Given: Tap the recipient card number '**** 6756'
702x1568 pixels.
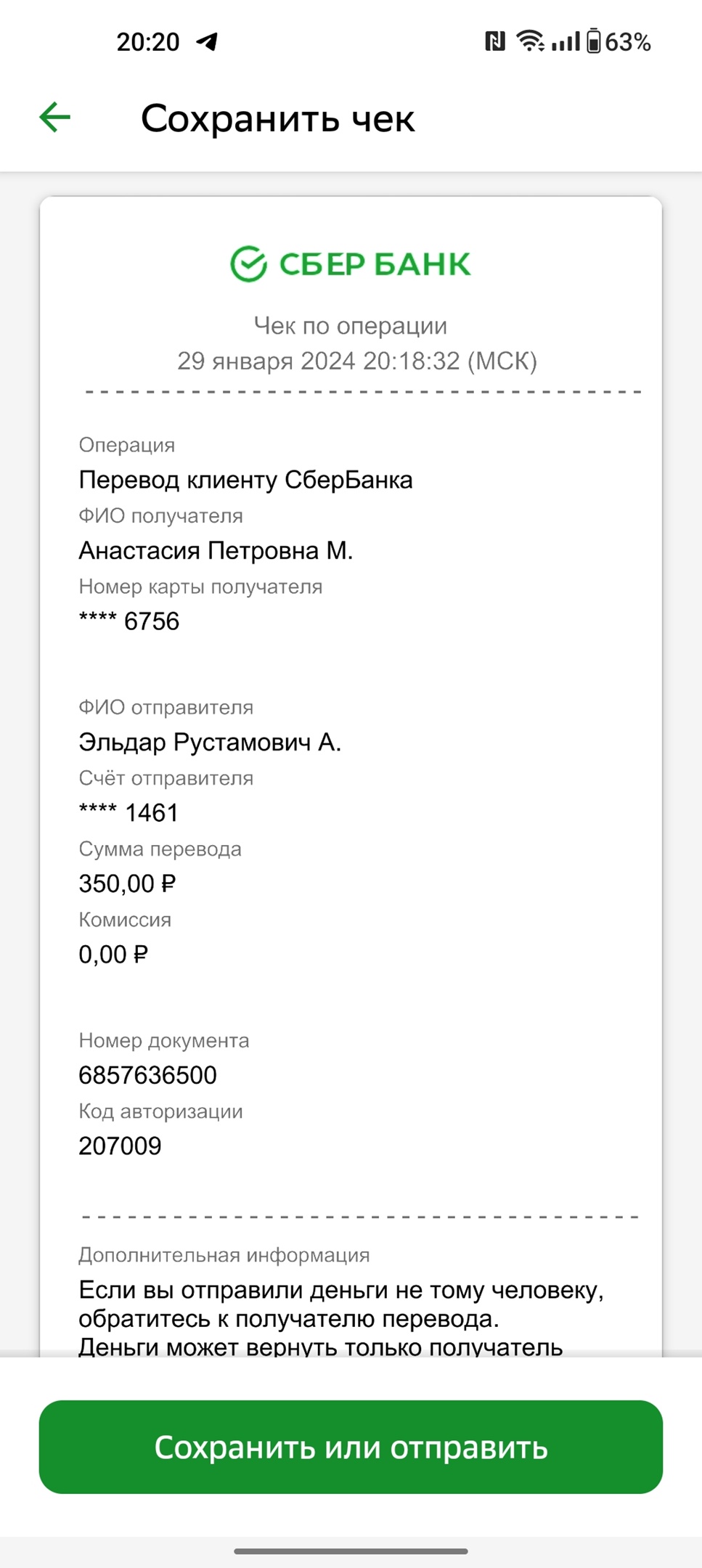Looking at the screenshot, I should pos(129,621).
